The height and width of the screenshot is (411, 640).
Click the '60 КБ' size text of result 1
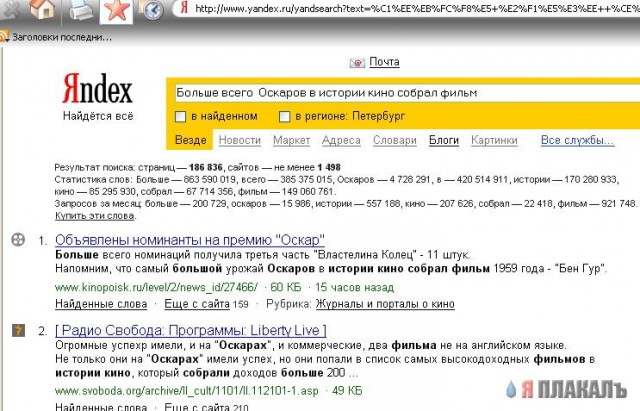pyautogui.click(x=286, y=288)
